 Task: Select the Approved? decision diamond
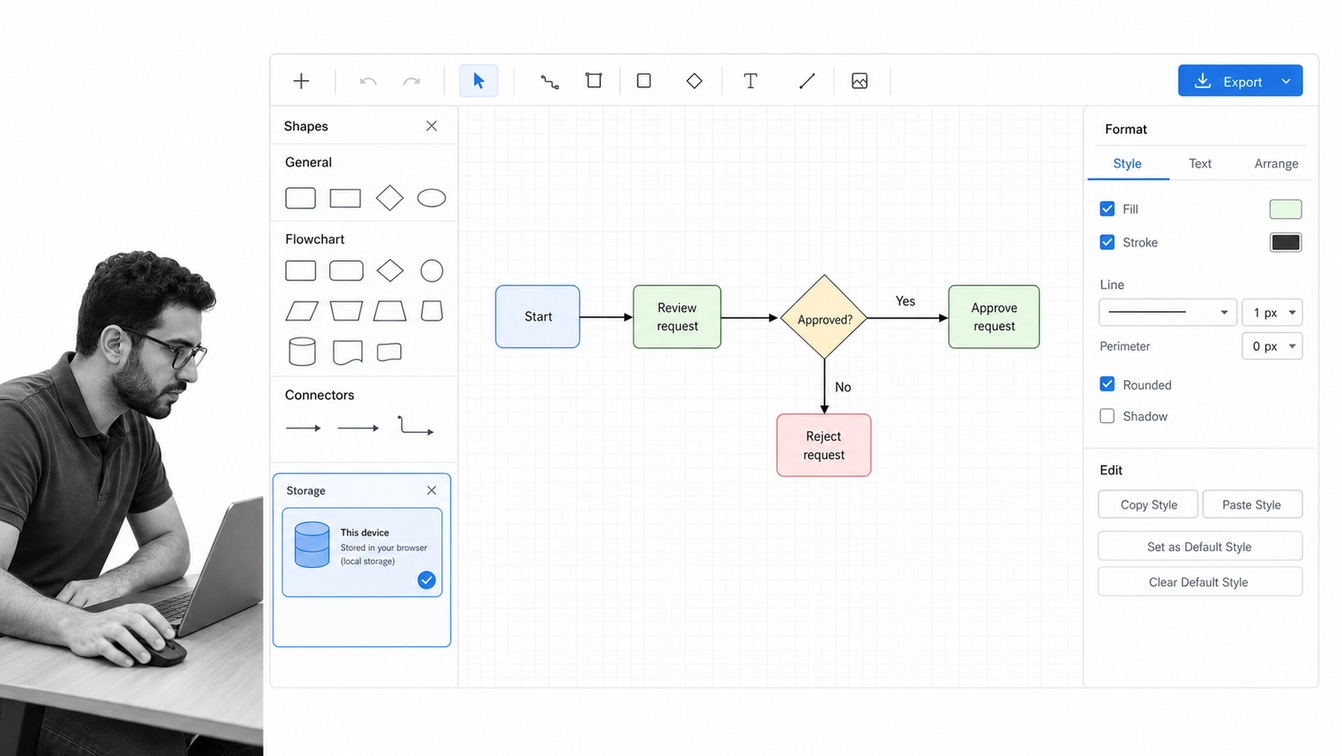click(x=824, y=318)
